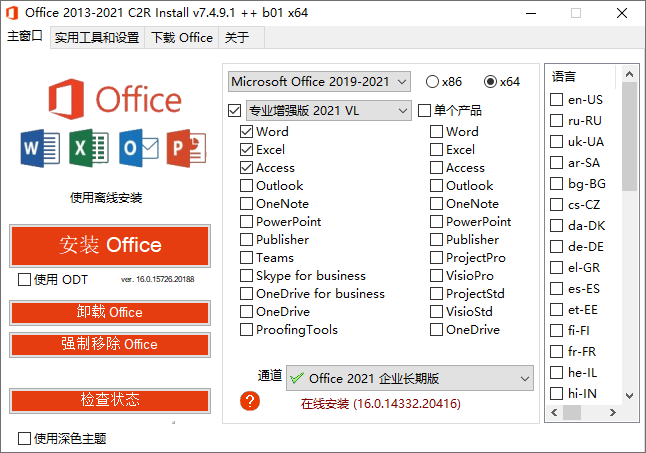Enable the 使用 ODT checkbox
This screenshot has width=646, height=453.
[x=25, y=280]
